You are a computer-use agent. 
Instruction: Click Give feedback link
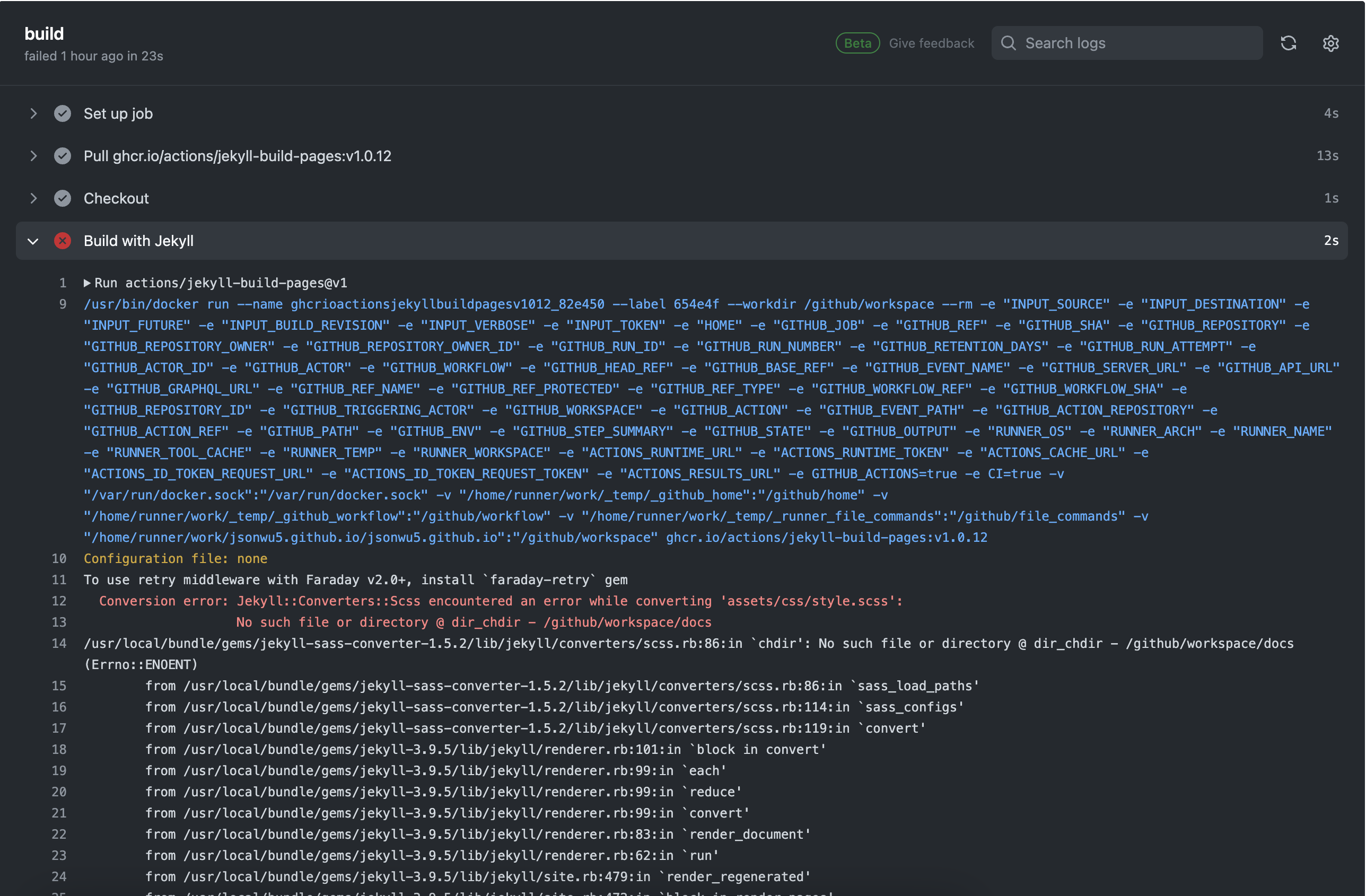[x=931, y=43]
